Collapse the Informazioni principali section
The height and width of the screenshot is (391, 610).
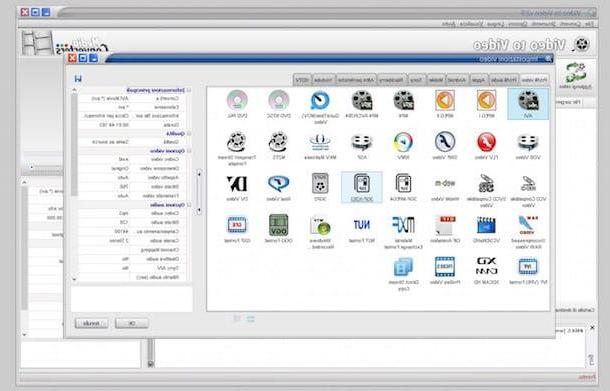[189, 90]
